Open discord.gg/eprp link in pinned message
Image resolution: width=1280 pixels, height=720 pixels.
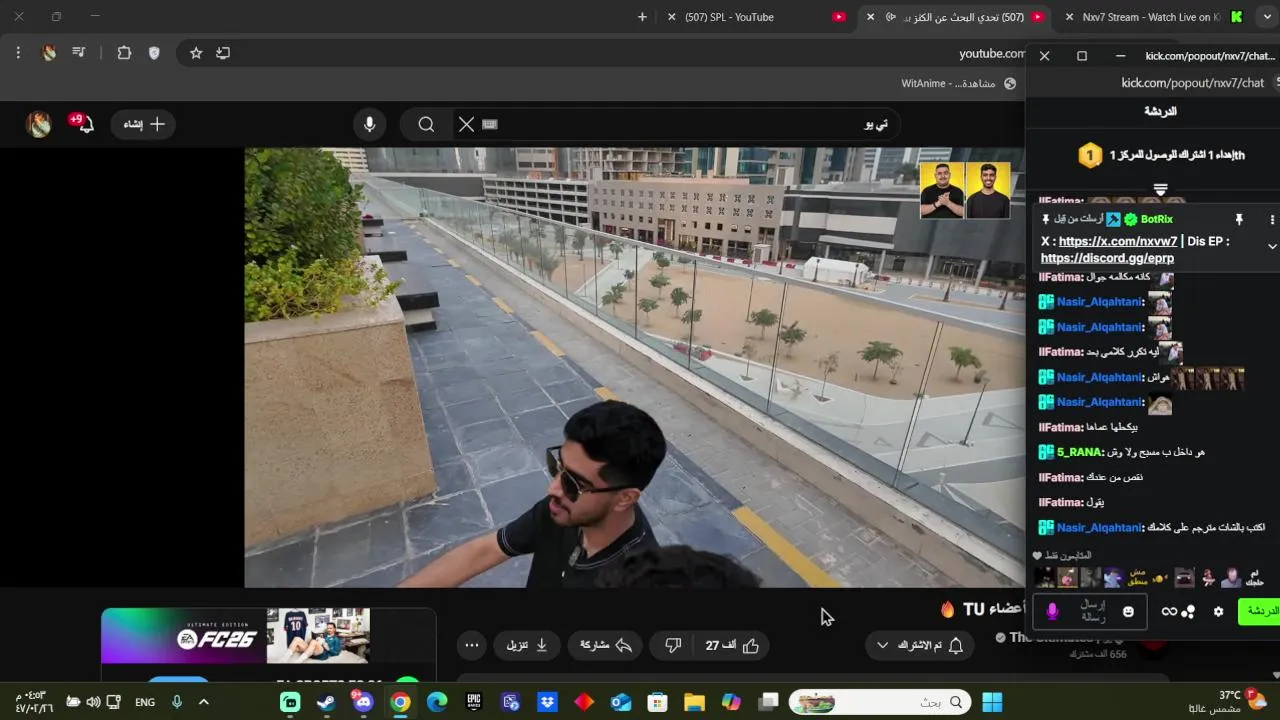pos(1107,258)
